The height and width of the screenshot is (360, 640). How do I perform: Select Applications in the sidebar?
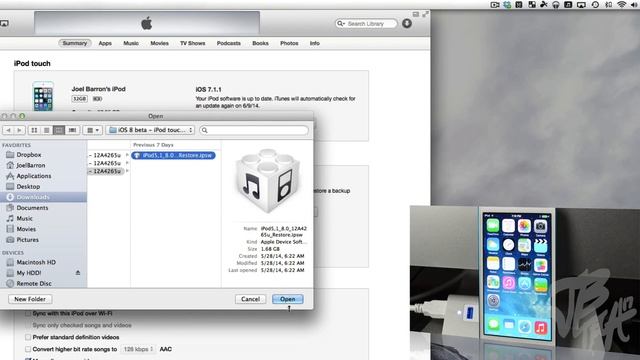click(33, 176)
